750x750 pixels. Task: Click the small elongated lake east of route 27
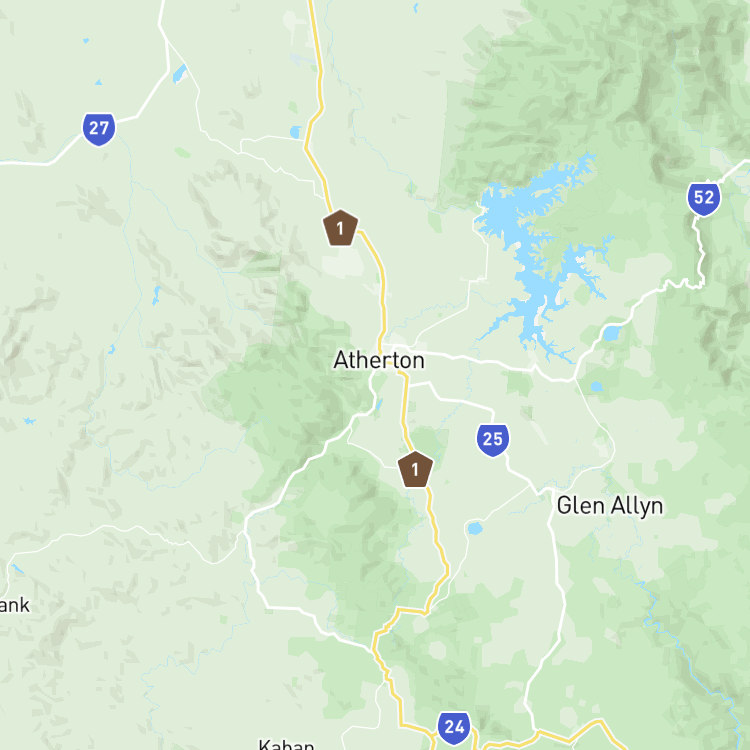(180, 74)
